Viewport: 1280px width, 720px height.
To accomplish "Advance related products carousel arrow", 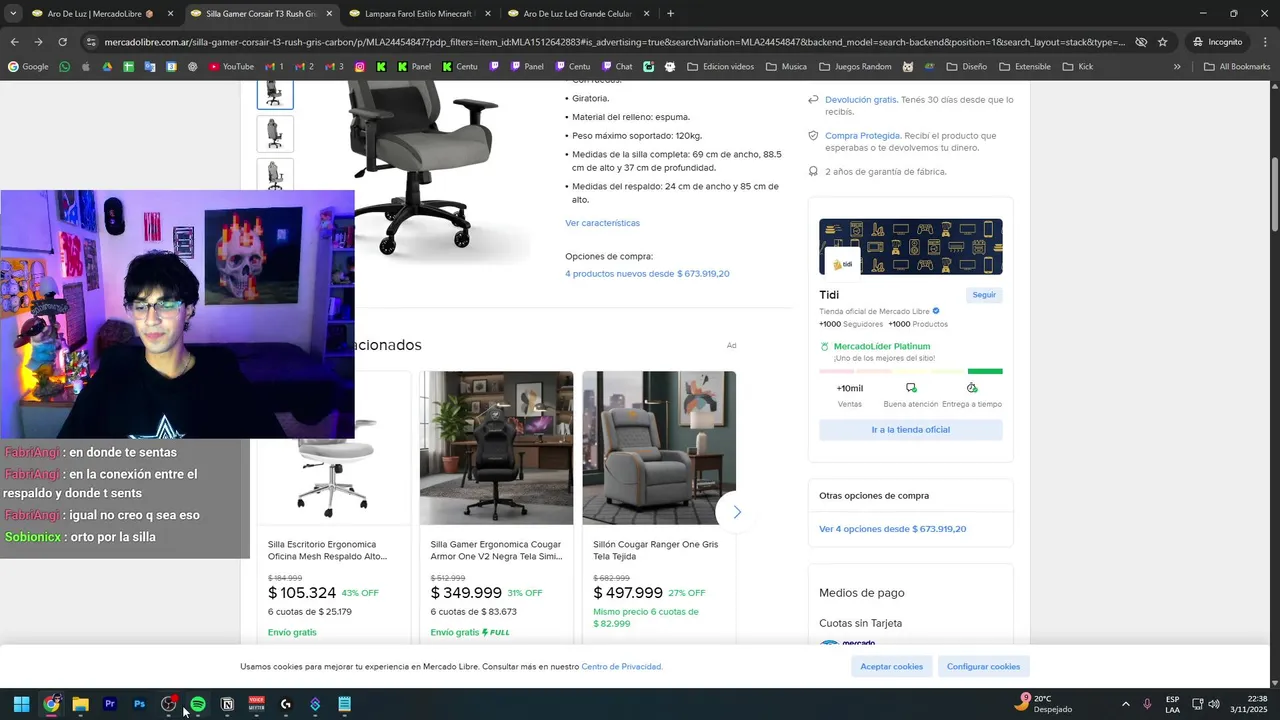I will (x=737, y=512).
